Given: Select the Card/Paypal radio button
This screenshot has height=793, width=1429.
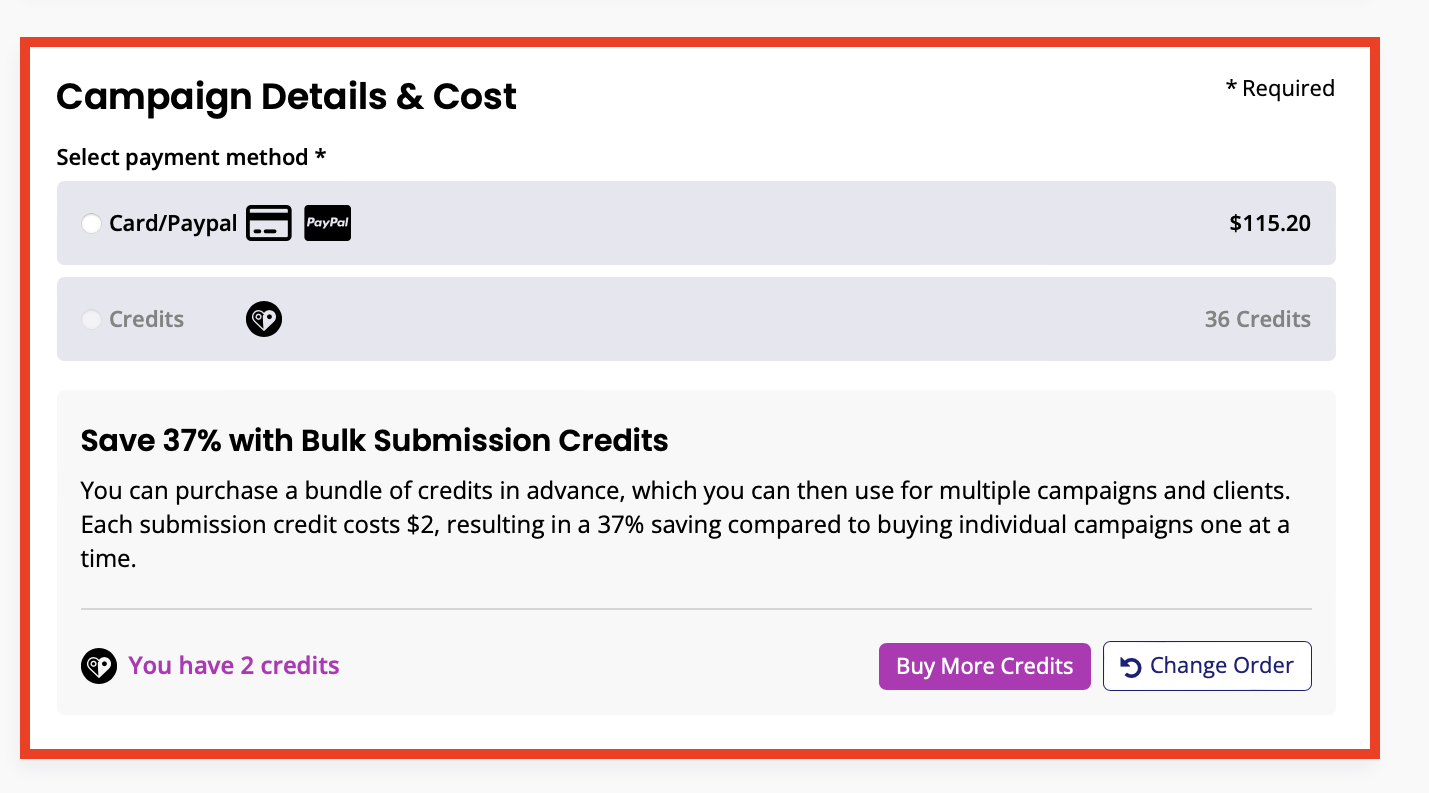Looking at the screenshot, I should 91,224.
